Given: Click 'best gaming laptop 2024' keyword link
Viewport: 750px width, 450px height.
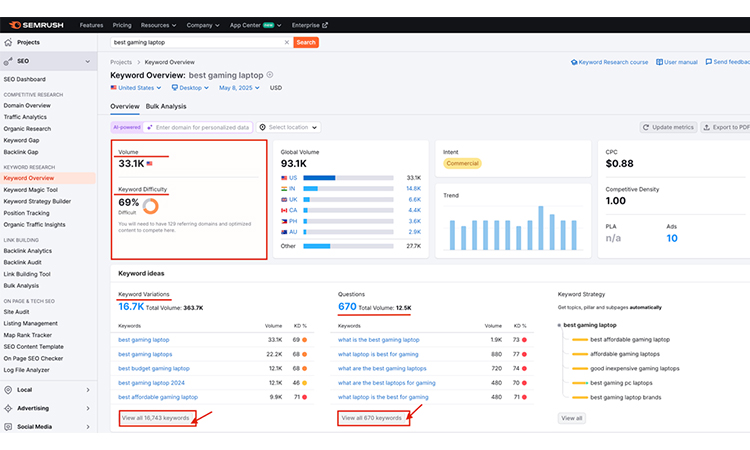Looking at the screenshot, I should coord(151,383).
